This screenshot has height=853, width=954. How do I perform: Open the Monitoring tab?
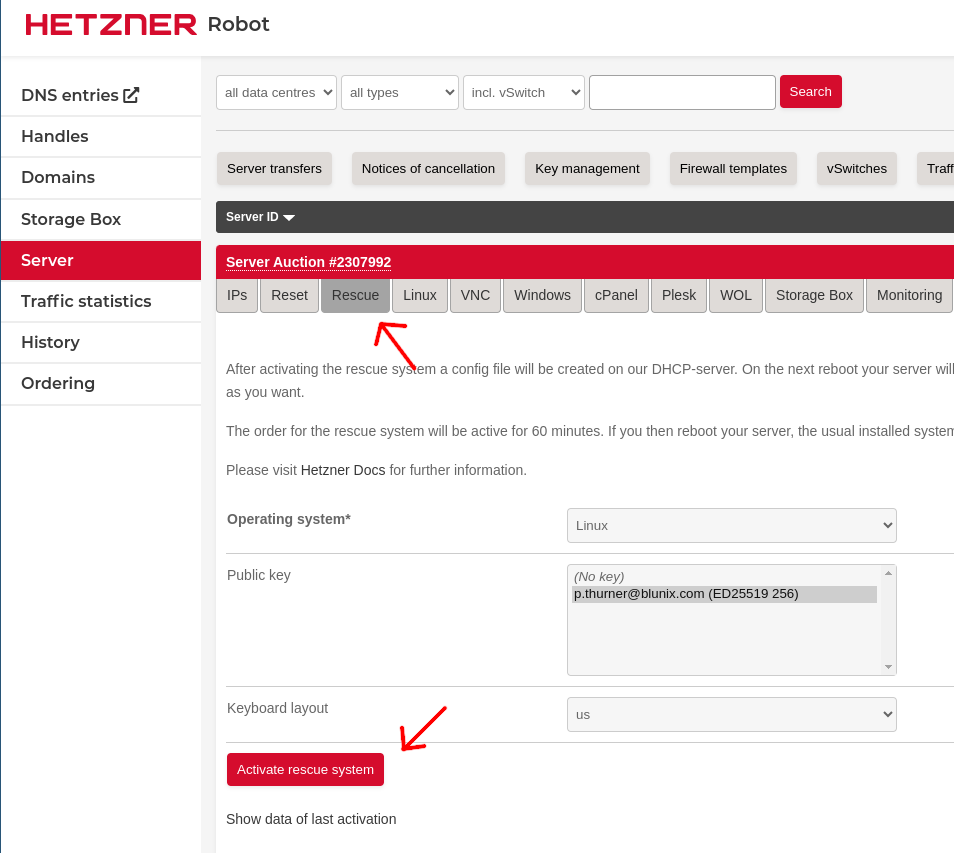coord(909,295)
